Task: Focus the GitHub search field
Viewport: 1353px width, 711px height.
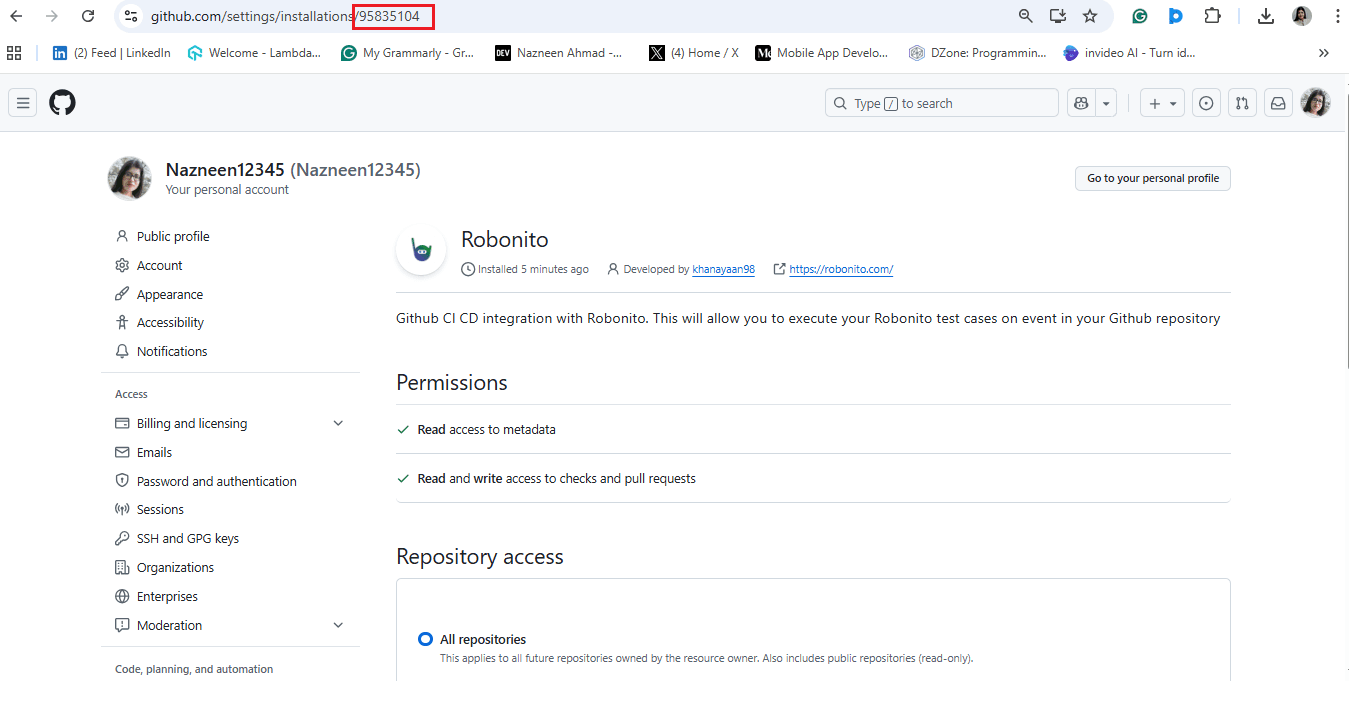Action: [941, 103]
